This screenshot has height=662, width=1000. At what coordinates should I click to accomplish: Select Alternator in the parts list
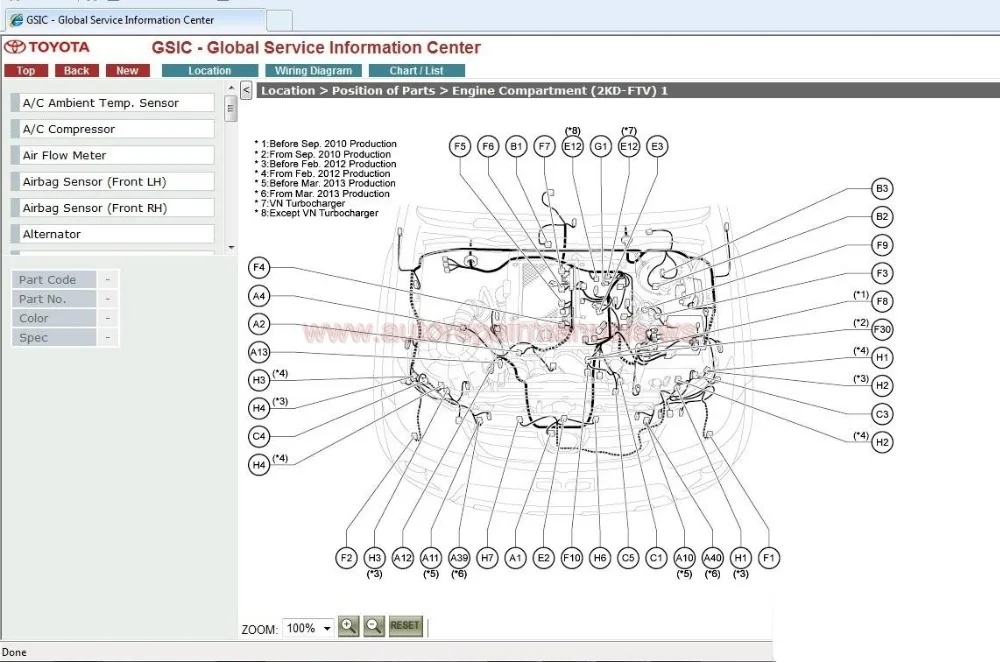[x=113, y=234]
